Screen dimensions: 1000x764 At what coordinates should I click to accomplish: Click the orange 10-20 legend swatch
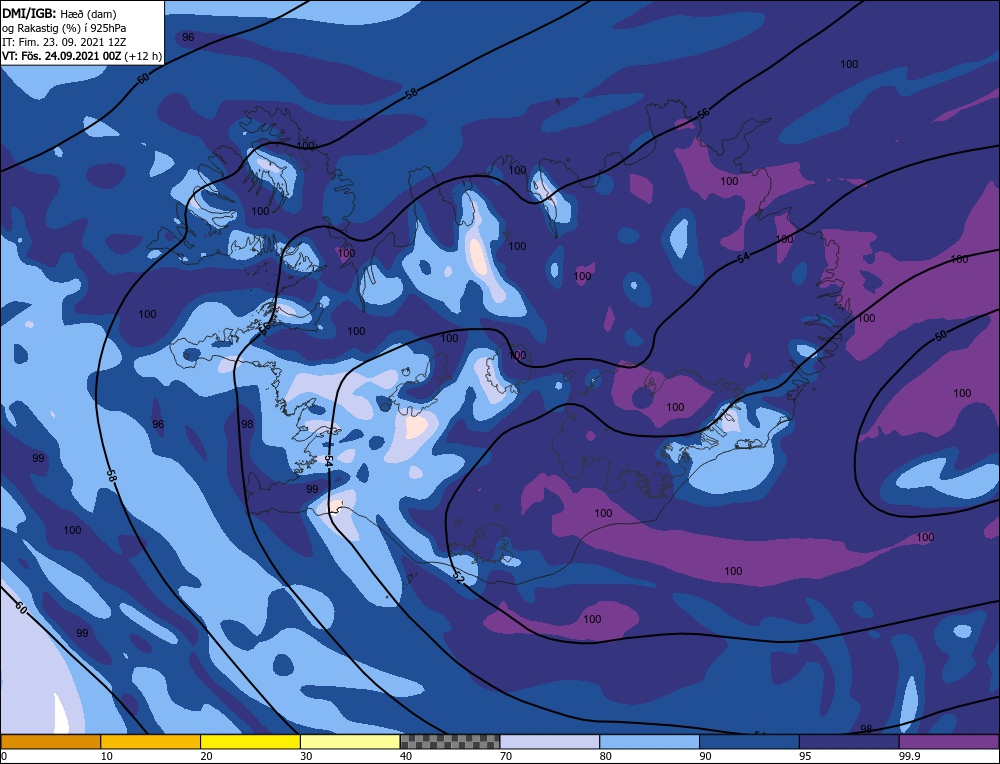(151, 741)
